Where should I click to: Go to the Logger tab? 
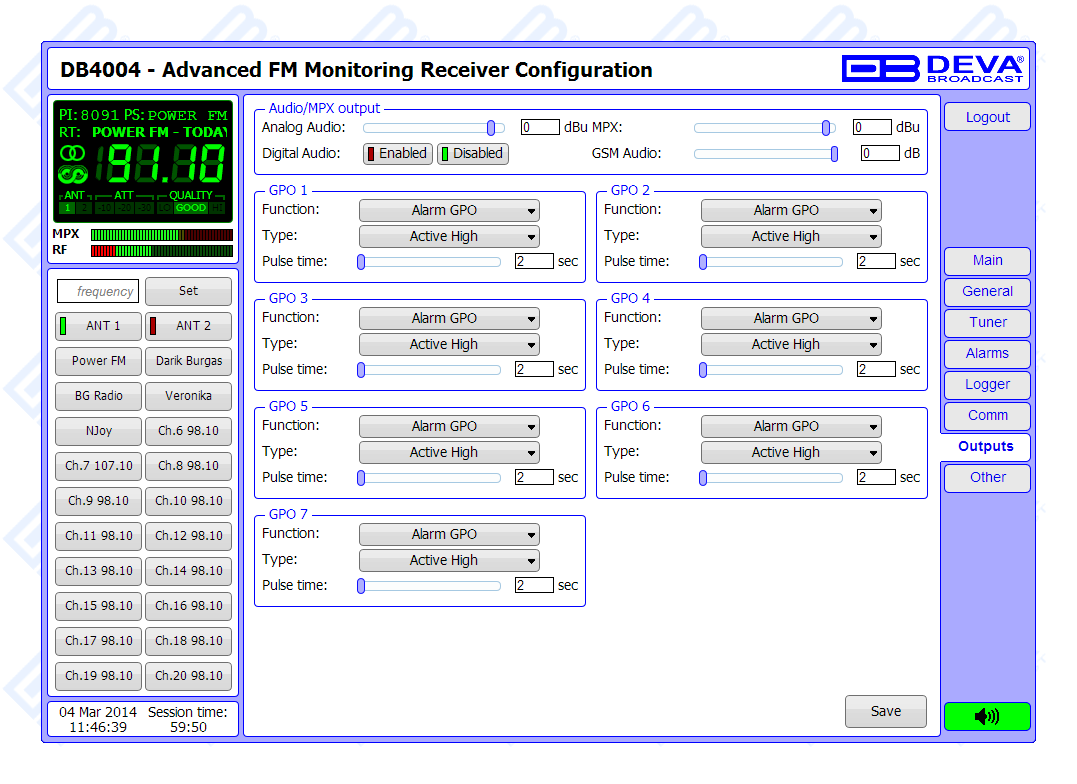[987, 385]
